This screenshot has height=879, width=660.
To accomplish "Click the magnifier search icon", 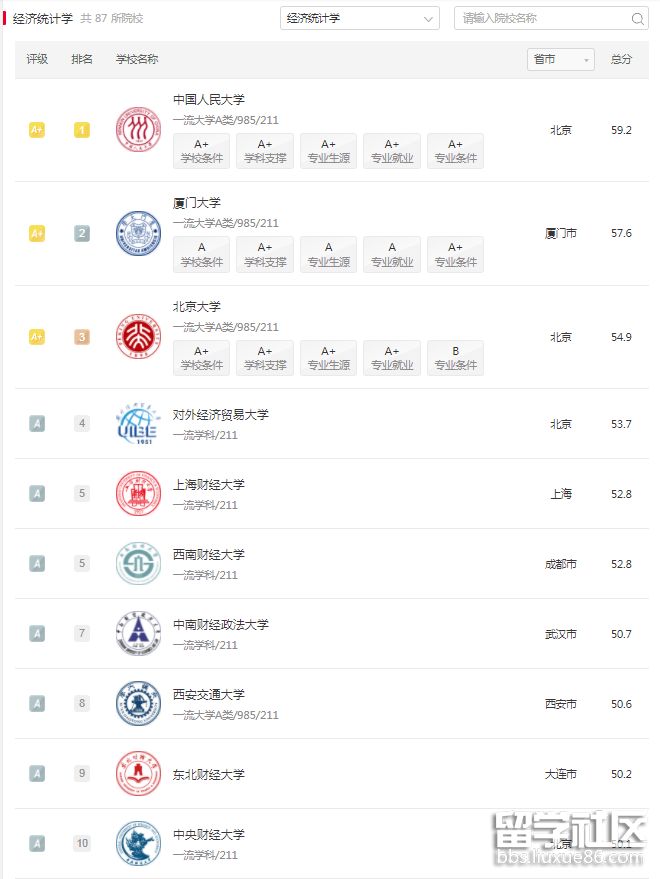I will click(x=637, y=18).
